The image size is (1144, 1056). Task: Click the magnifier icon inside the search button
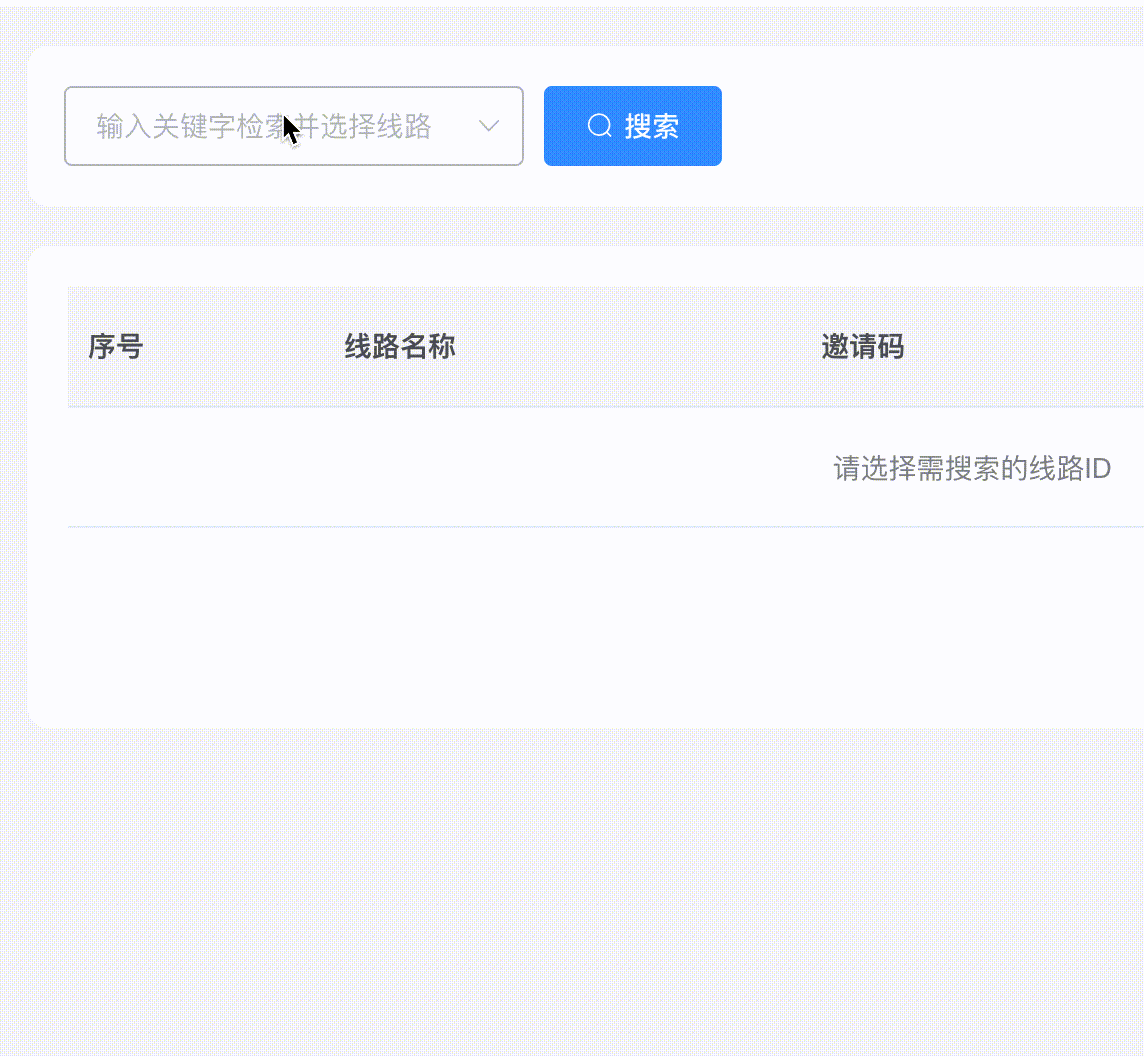click(599, 126)
